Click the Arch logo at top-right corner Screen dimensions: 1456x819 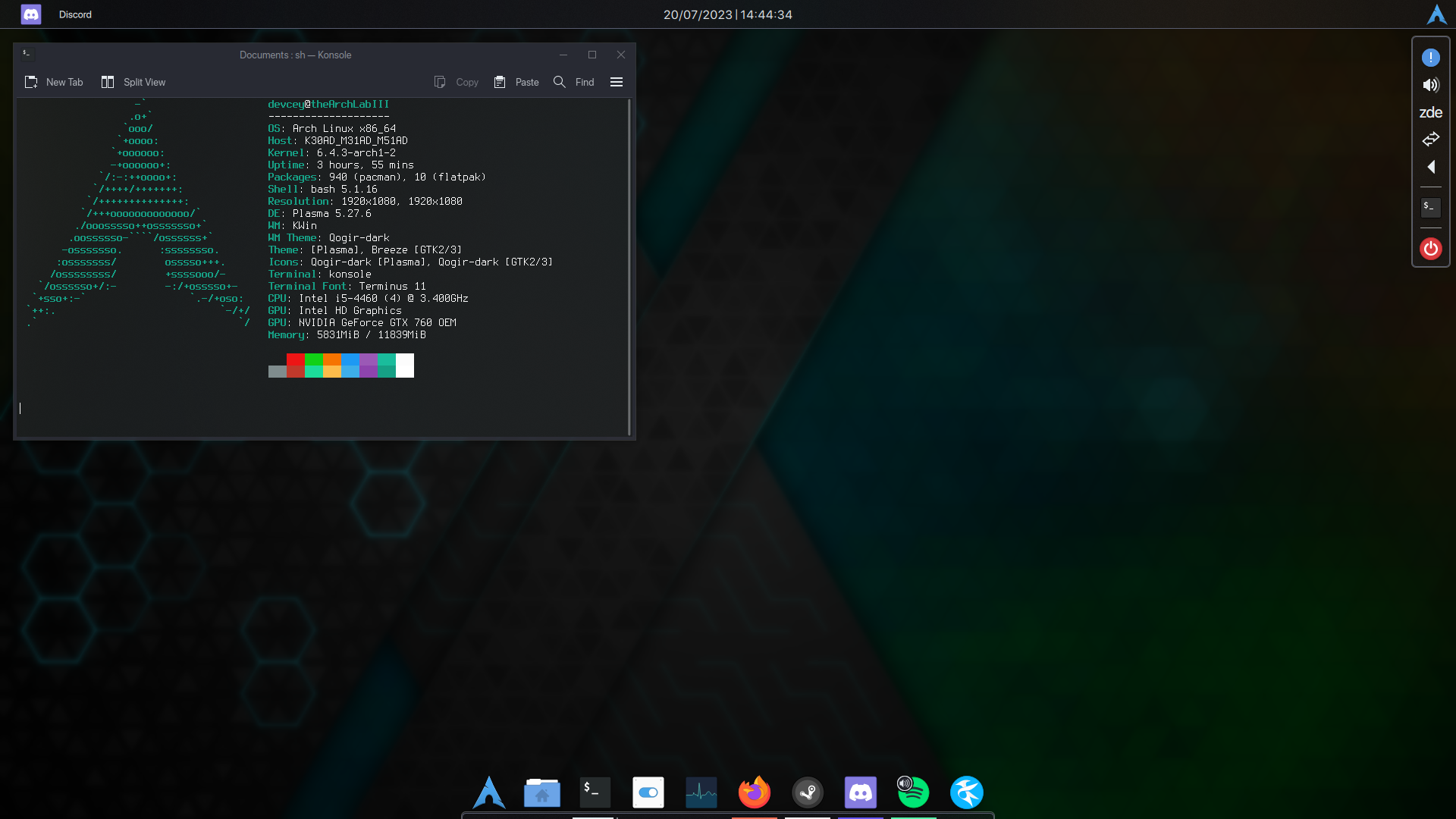[1437, 14]
